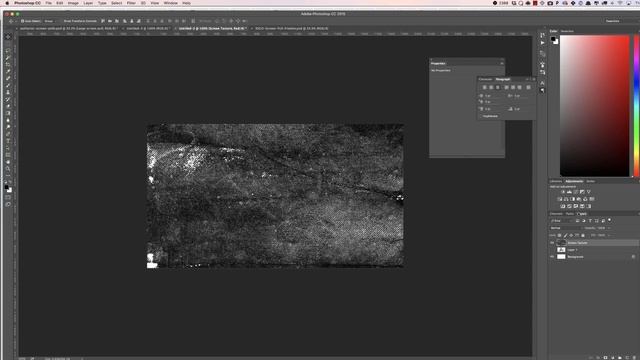
Task: Click the vertical hue slider
Action: (x=636, y=106)
